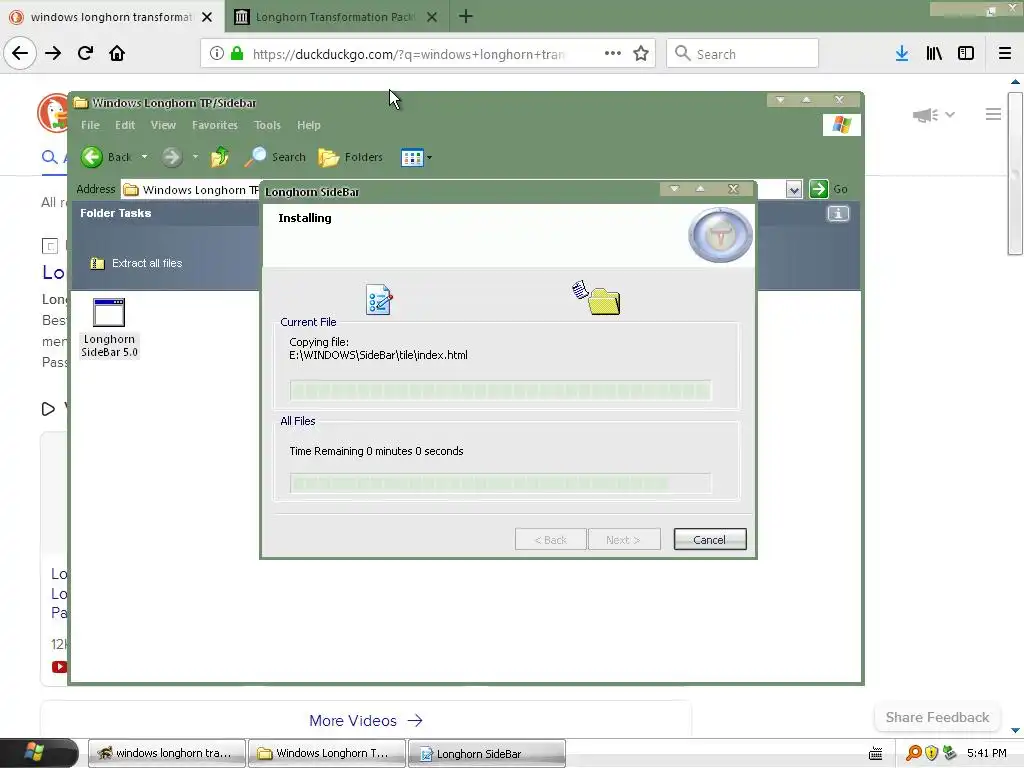Open the File menu in Explorer

coord(90,125)
